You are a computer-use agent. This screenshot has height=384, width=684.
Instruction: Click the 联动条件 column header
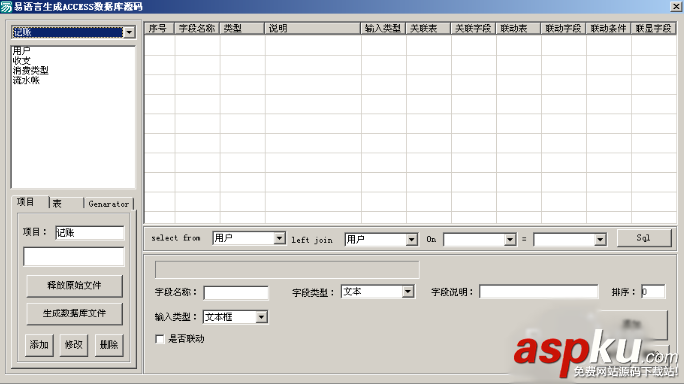tap(609, 28)
